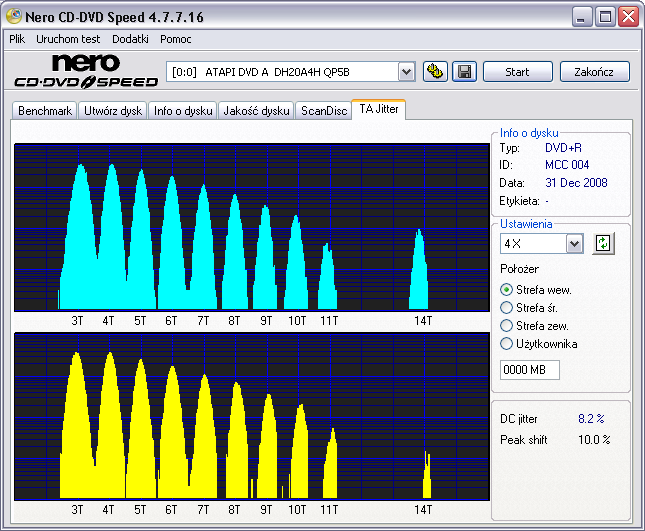Viewport: 645px width, 531px height.
Task: Open the Pomoc menu
Action: click(x=176, y=39)
